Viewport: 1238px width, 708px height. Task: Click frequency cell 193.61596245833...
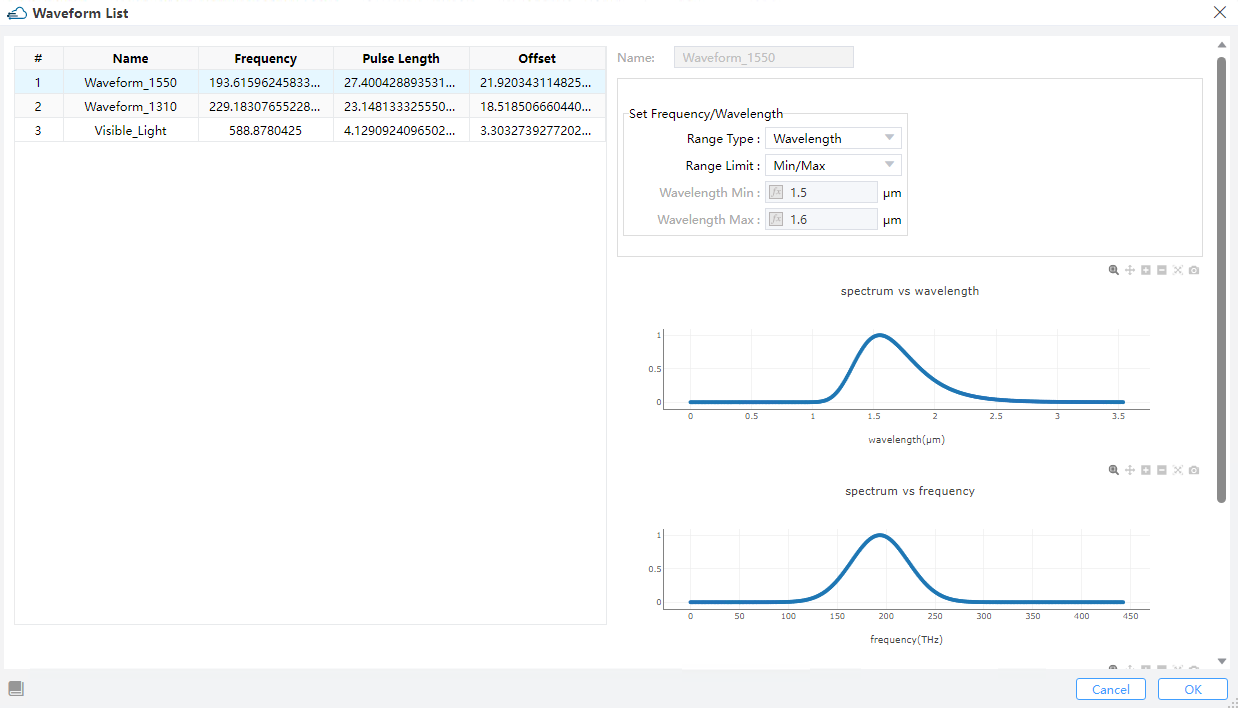(266, 82)
